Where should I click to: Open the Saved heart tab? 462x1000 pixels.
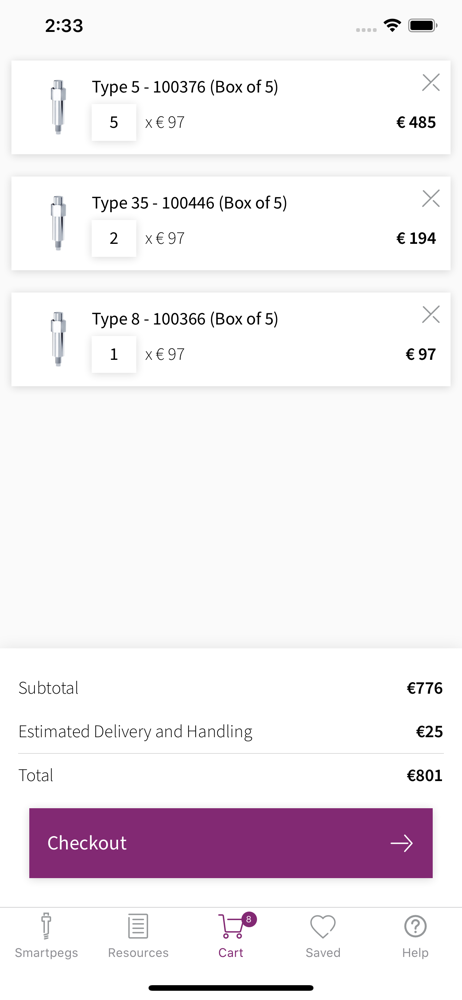(323, 936)
